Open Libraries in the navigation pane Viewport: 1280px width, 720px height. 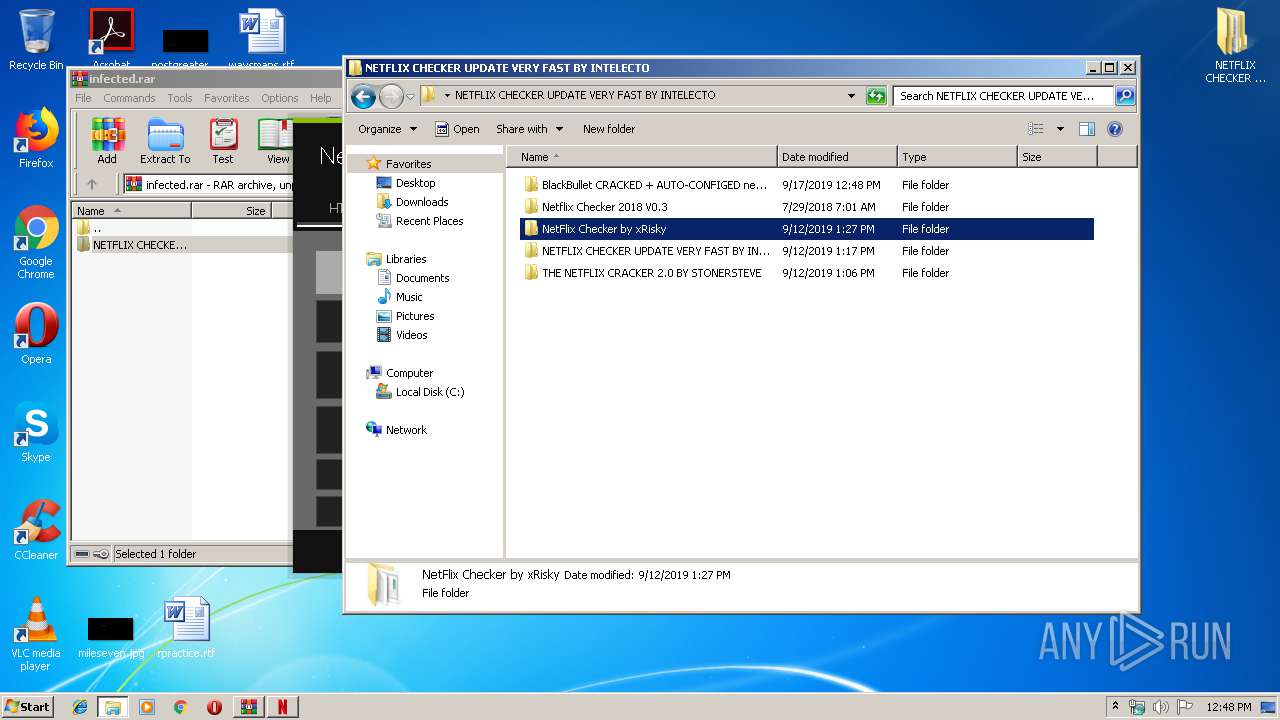406,259
